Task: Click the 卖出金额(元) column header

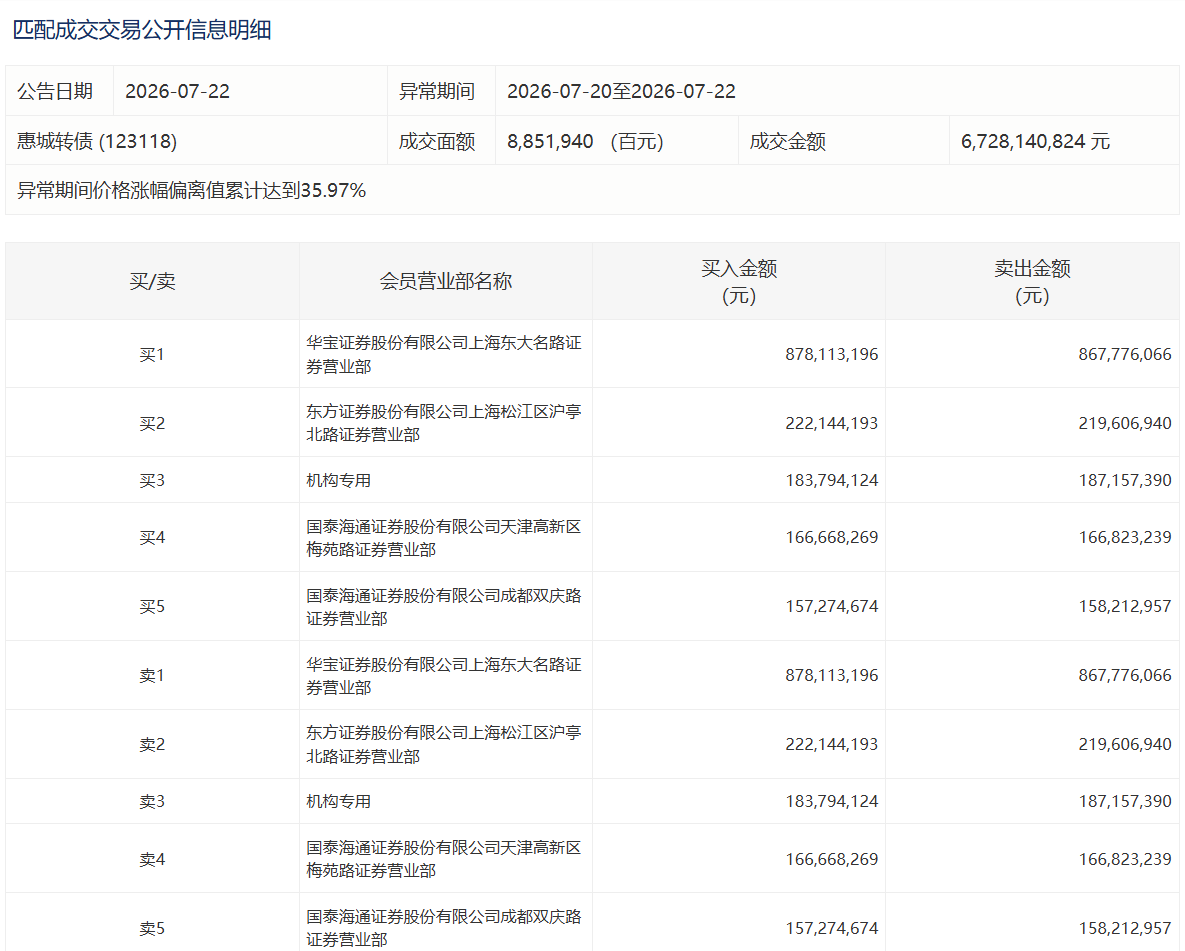Action: coord(1032,282)
